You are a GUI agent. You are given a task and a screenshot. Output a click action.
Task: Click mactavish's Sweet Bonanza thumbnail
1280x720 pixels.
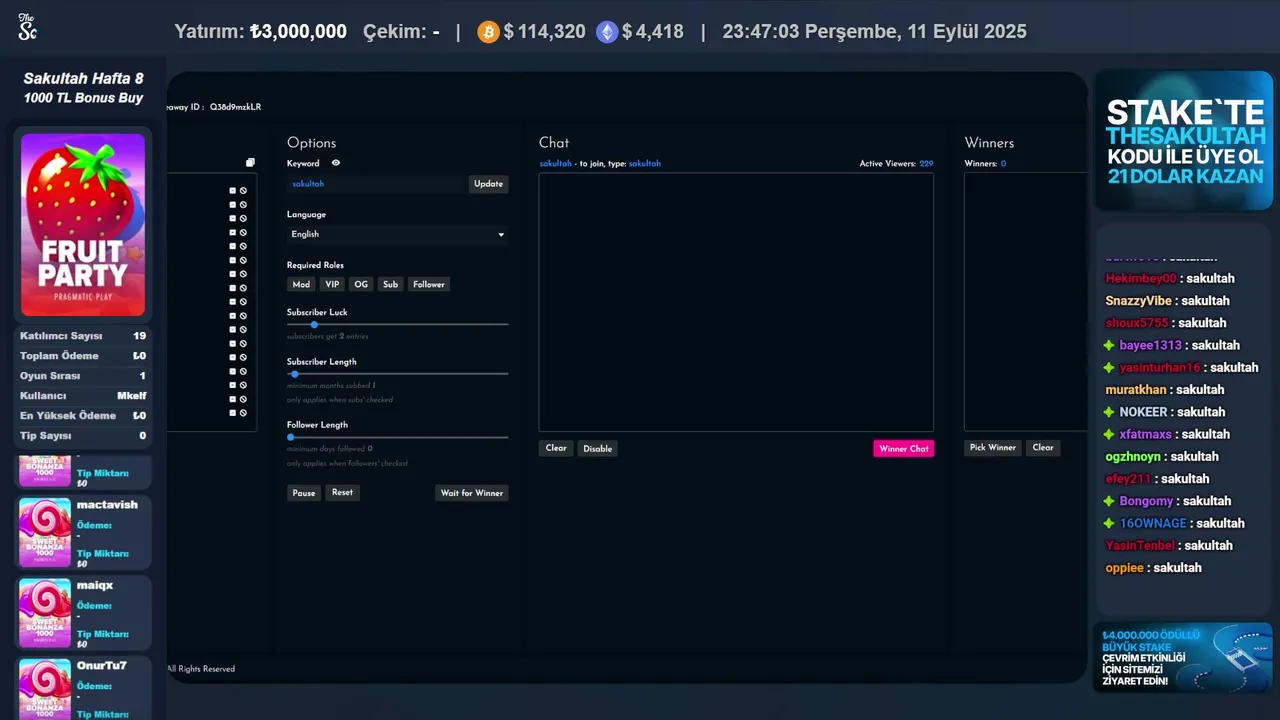pos(45,532)
